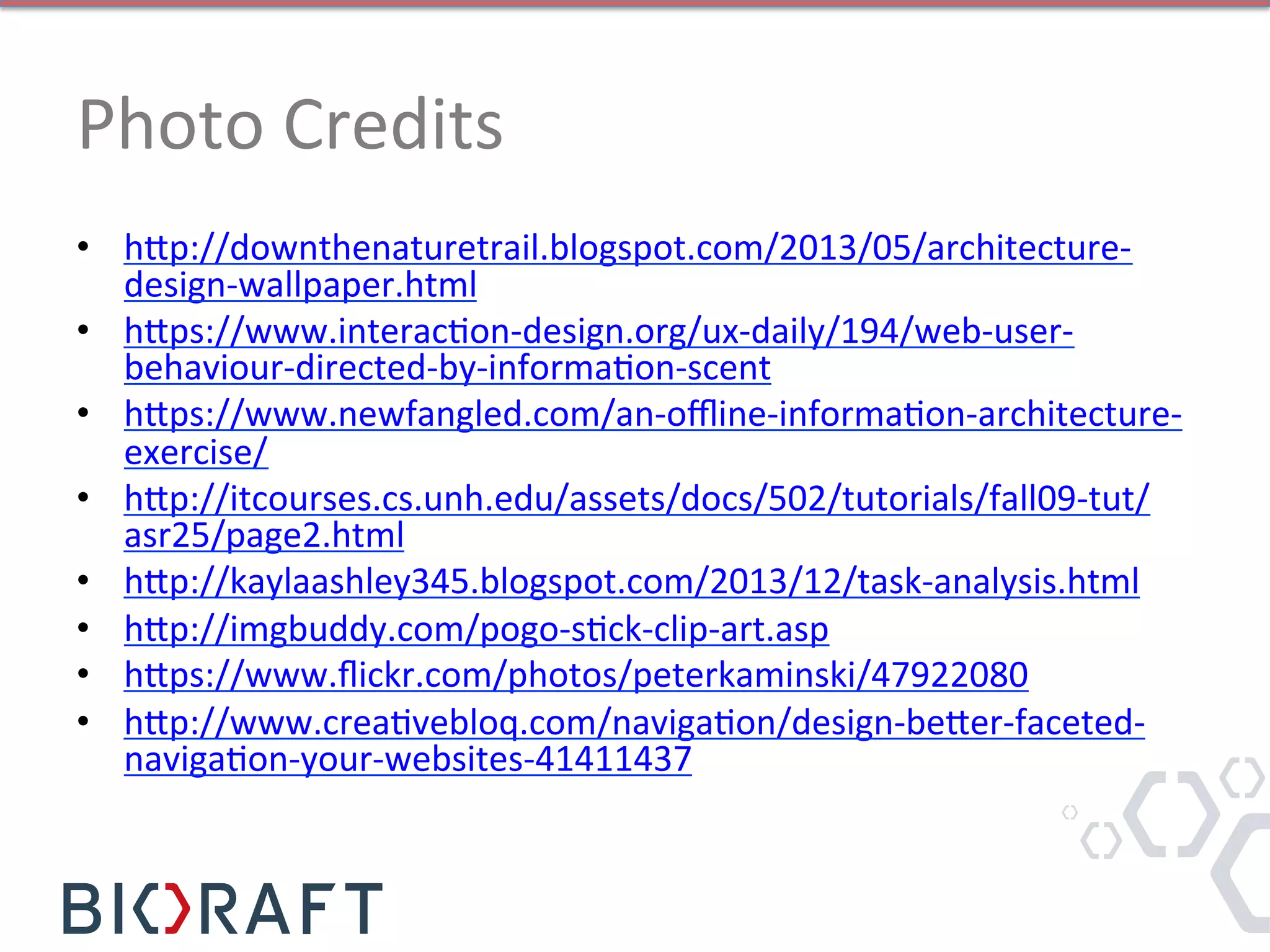Open the newfangled.com offline information architecture link
The image size is (1270, 952).
(652, 414)
